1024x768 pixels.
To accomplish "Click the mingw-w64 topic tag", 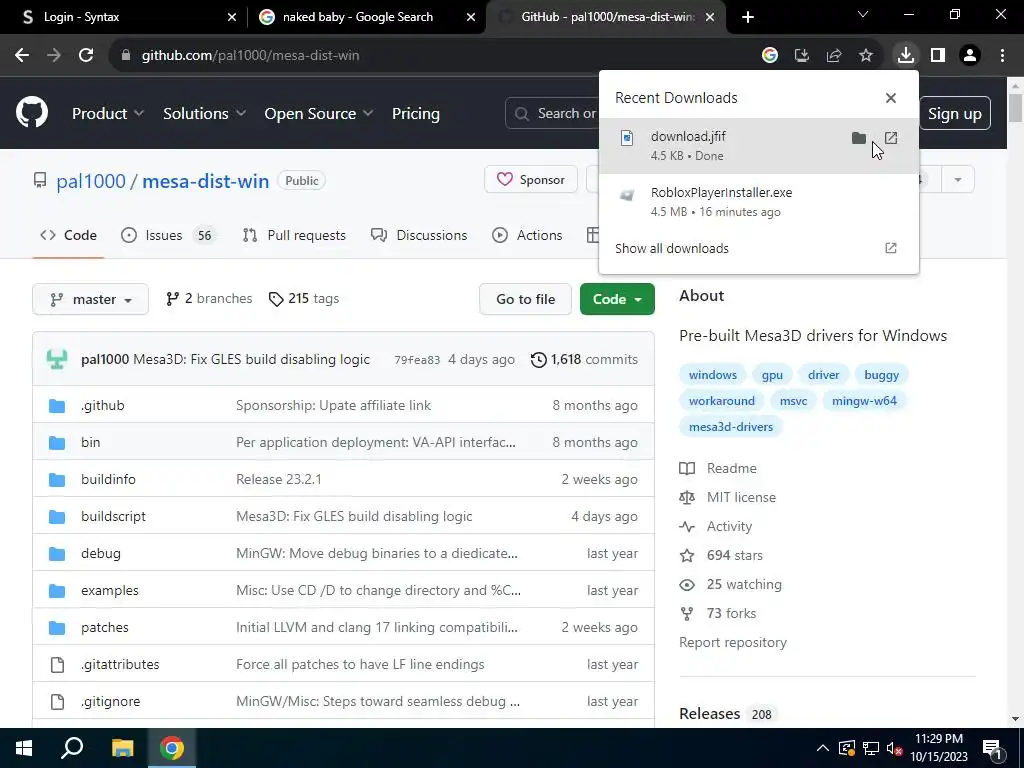I will click(864, 400).
